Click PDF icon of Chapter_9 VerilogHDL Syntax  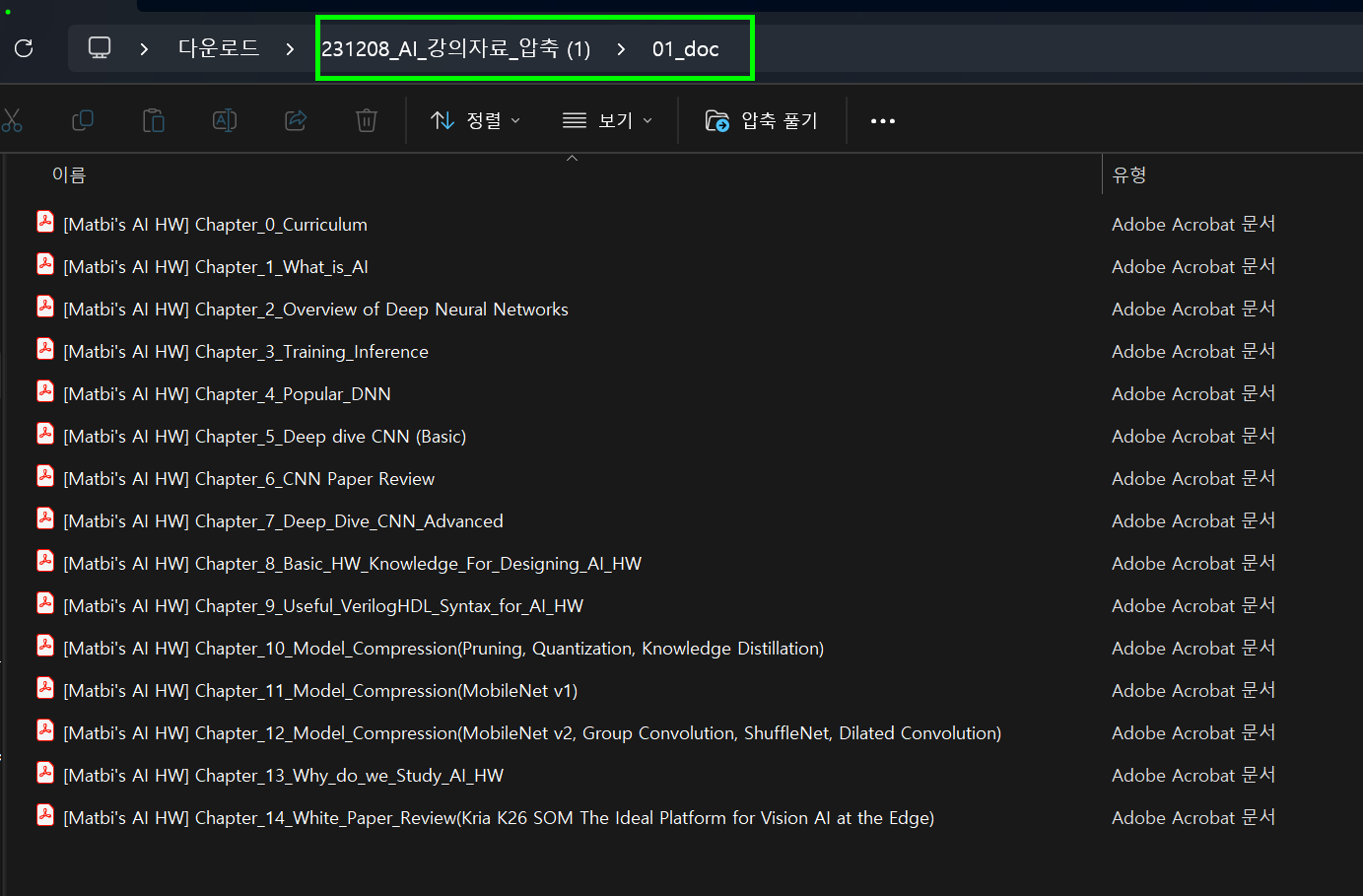[45, 603]
